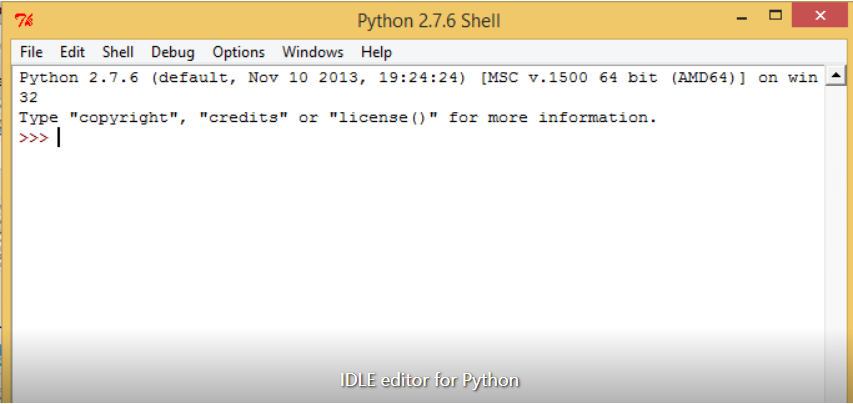Open the Options menu

(238, 52)
